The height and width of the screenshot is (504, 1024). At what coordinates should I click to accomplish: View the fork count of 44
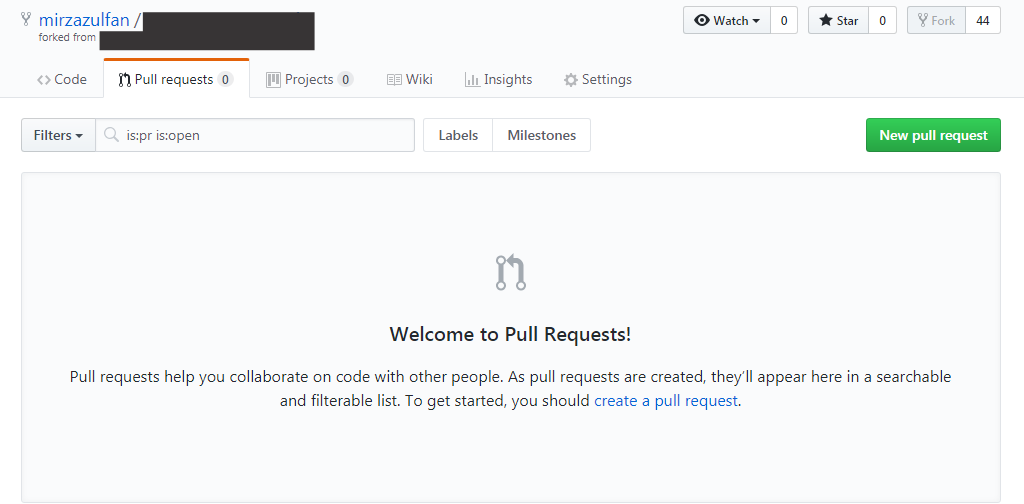983,20
